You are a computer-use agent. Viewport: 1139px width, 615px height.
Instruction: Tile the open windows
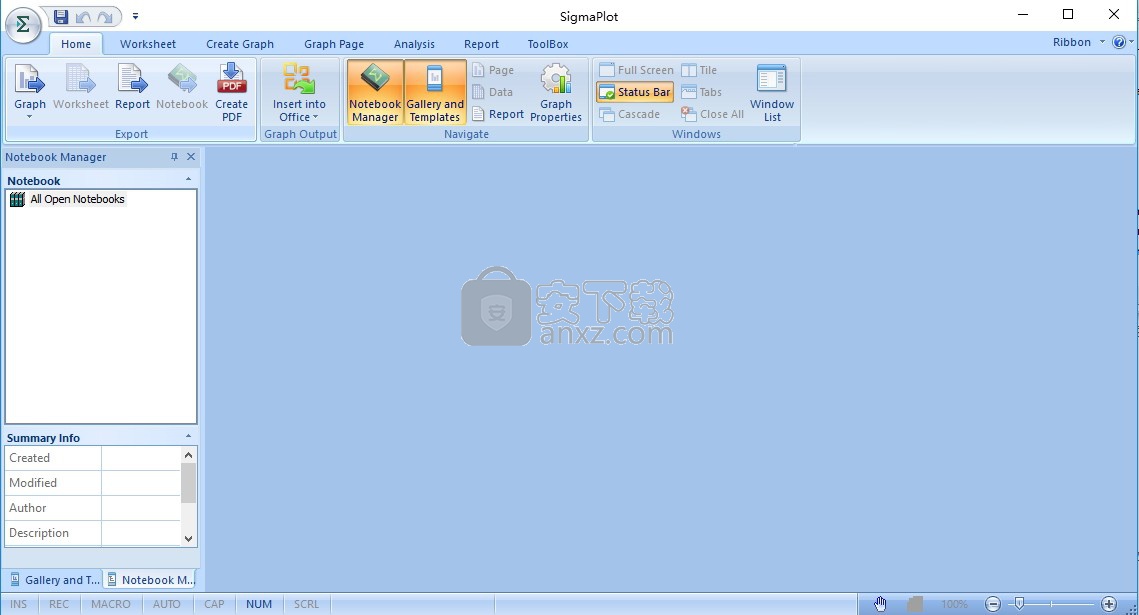[699, 70]
